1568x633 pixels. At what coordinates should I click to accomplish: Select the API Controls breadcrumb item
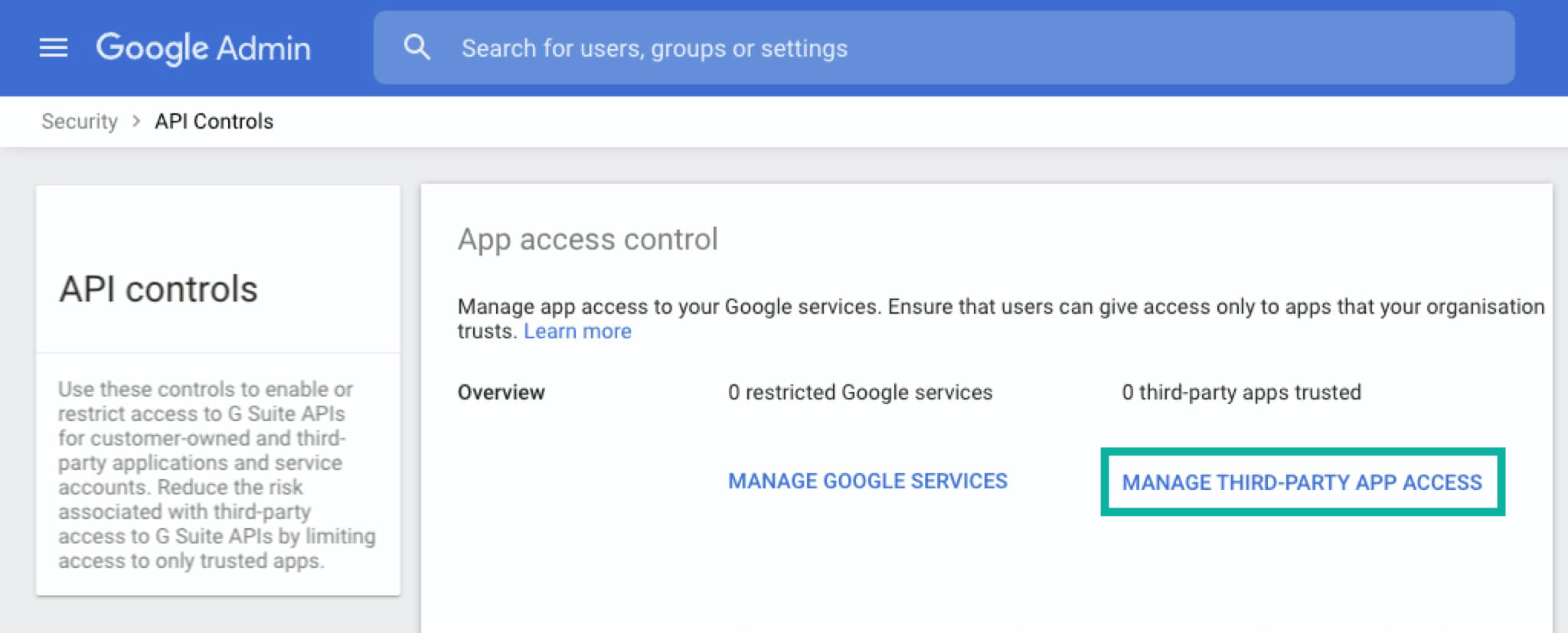click(214, 122)
